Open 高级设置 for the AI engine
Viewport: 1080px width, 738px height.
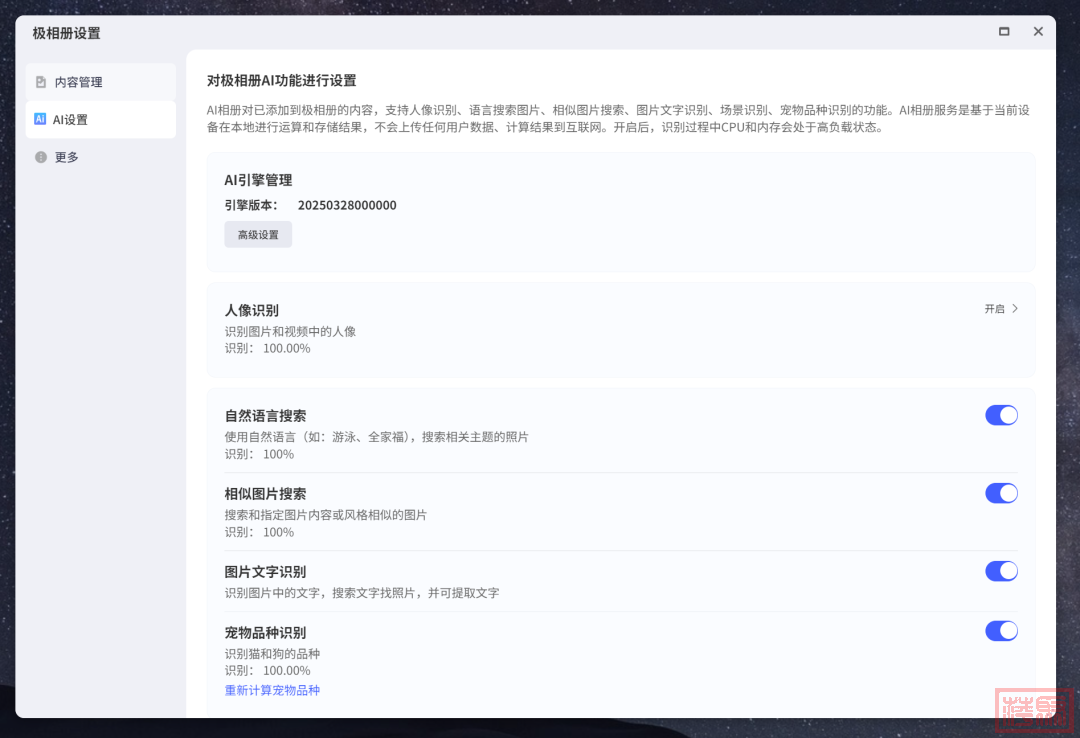(x=258, y=234)
